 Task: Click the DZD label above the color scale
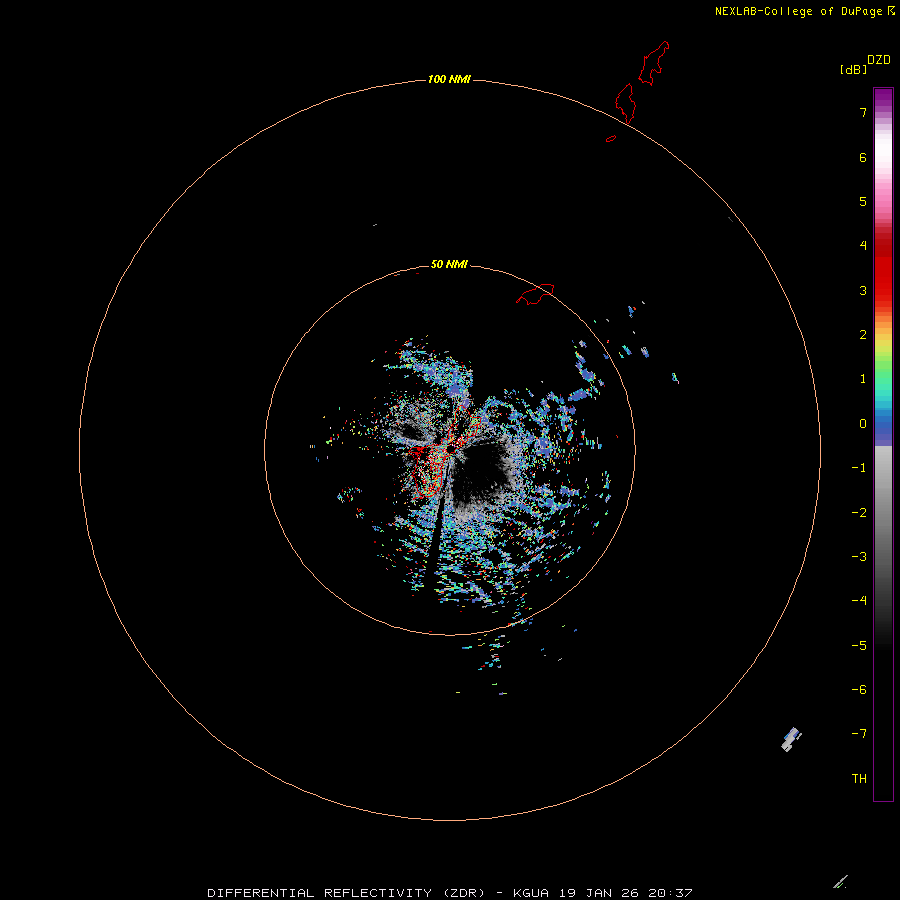(879, 60)
